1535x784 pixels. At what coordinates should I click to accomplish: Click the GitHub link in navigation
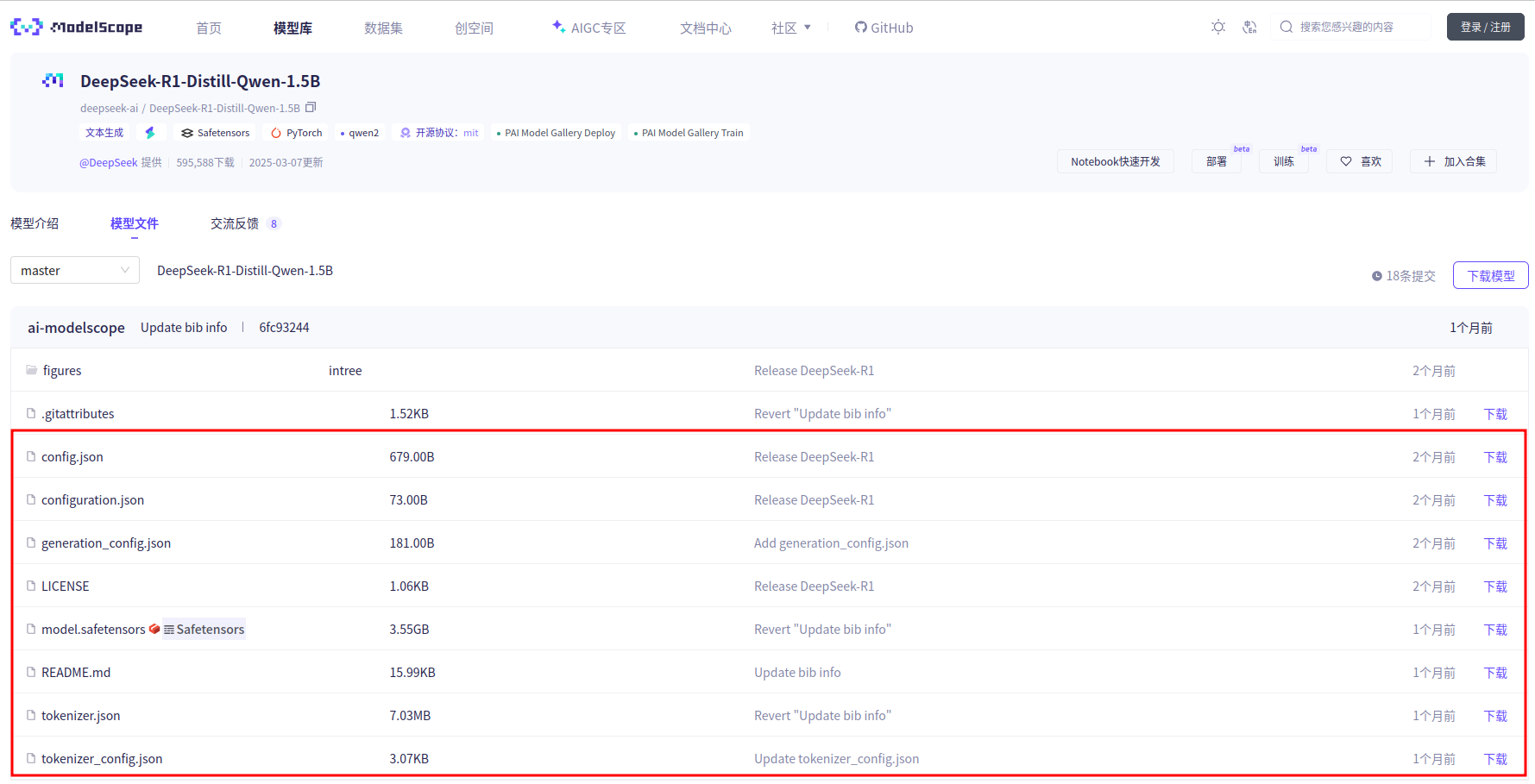(x=884, y=28)
